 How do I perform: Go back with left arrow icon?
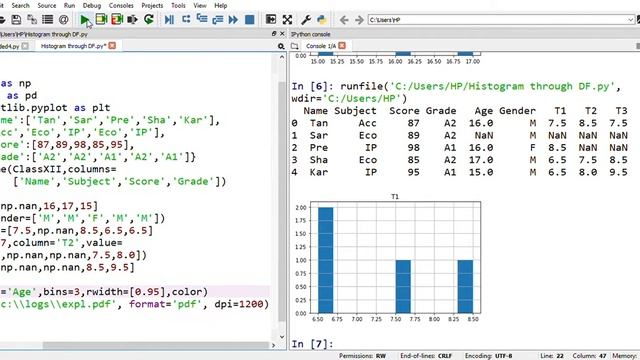(x=344, y=20)
